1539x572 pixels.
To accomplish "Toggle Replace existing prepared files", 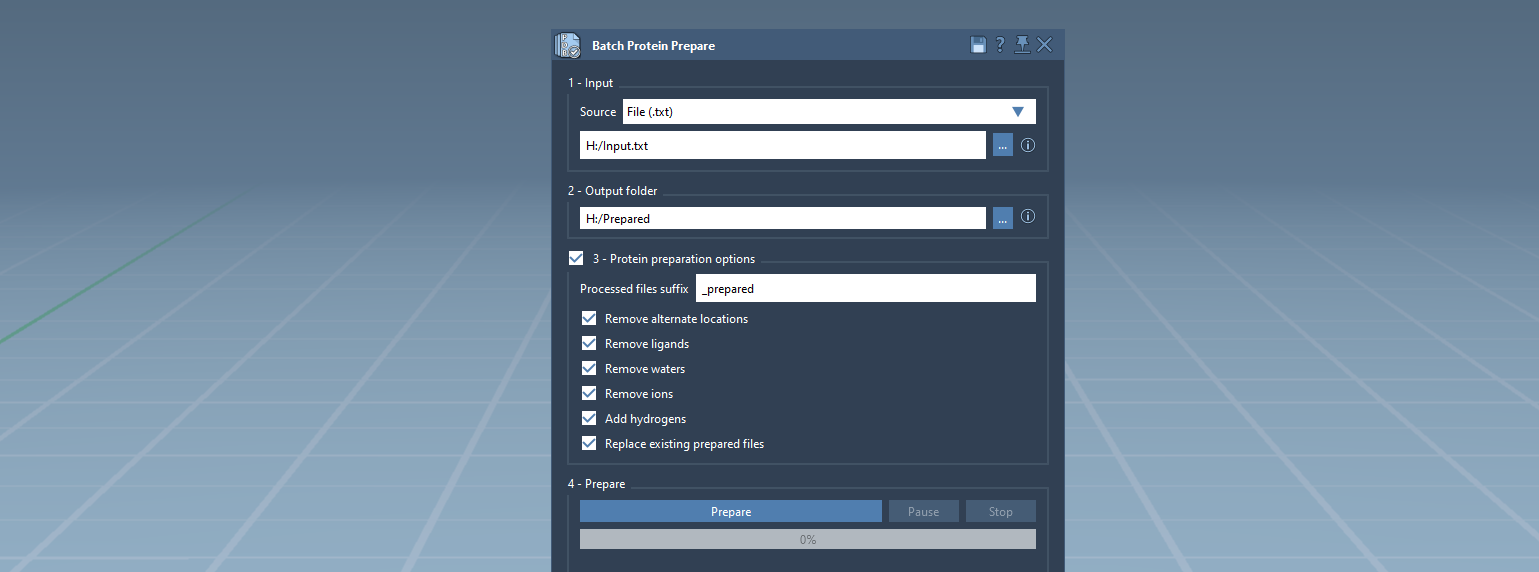I will (589, 444).
